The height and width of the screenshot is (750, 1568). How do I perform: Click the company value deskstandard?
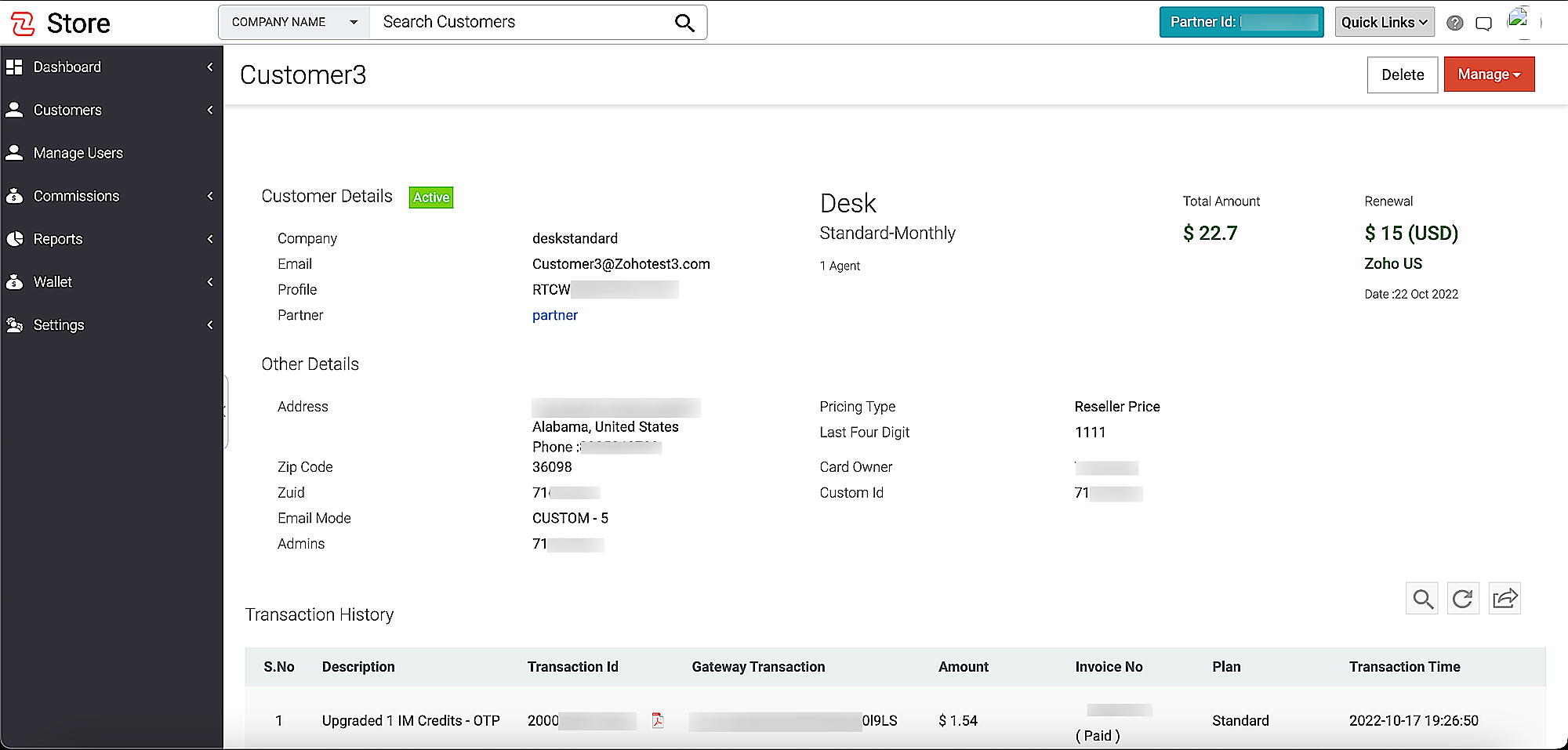[x=575, y=238]
